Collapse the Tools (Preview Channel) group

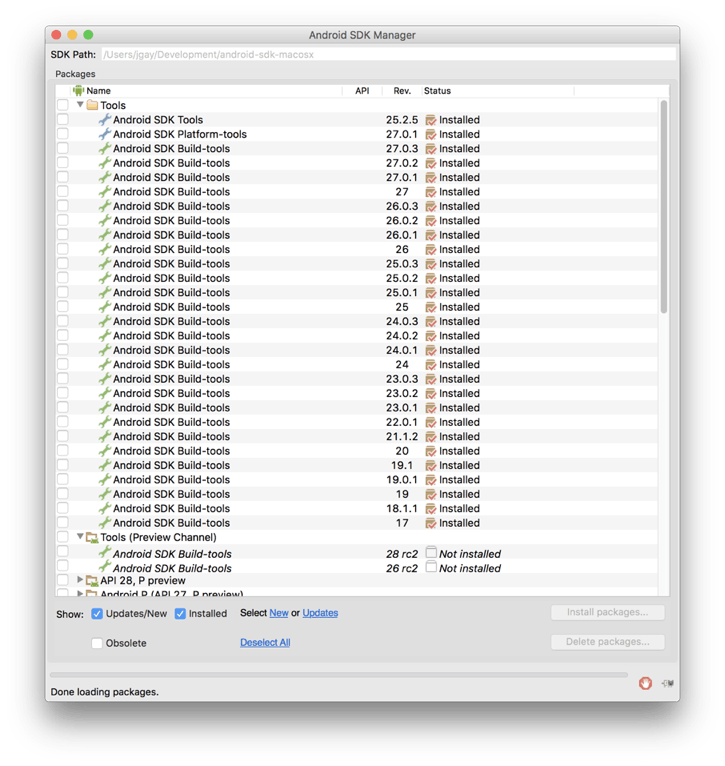coord(80,537)
